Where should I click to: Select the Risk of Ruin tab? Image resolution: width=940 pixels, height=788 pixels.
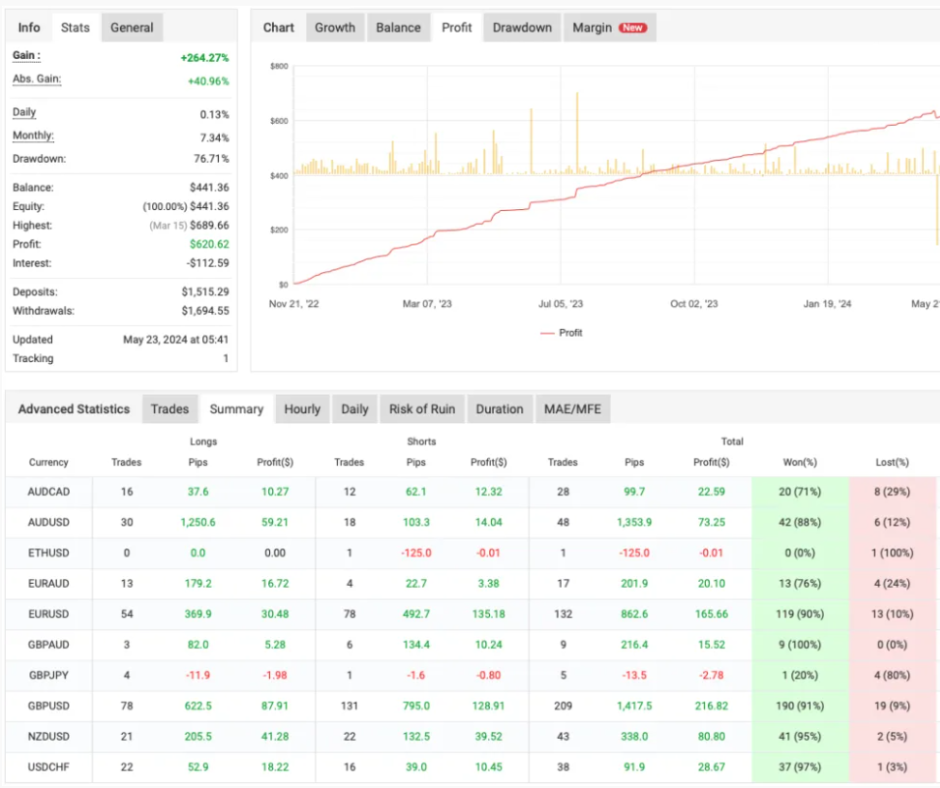click(x=422, y=409)
